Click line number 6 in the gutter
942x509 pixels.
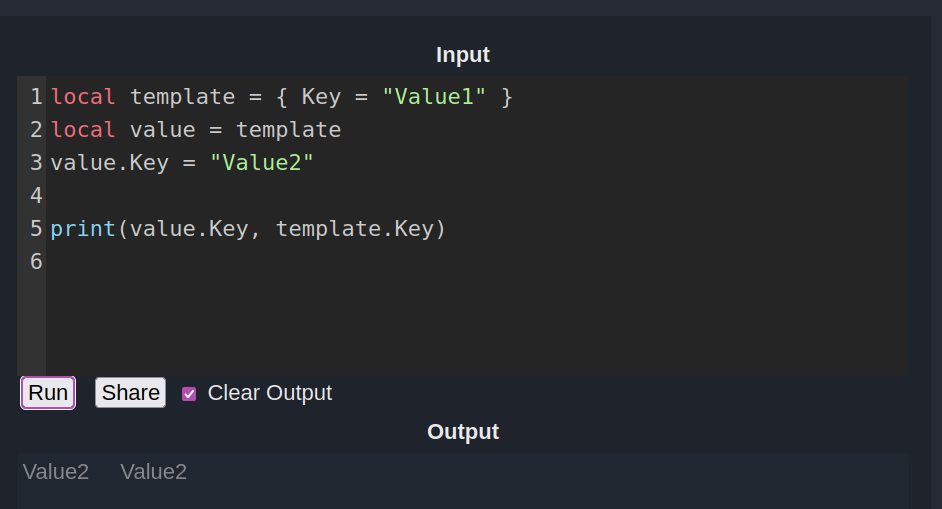[x=37, y=262]
